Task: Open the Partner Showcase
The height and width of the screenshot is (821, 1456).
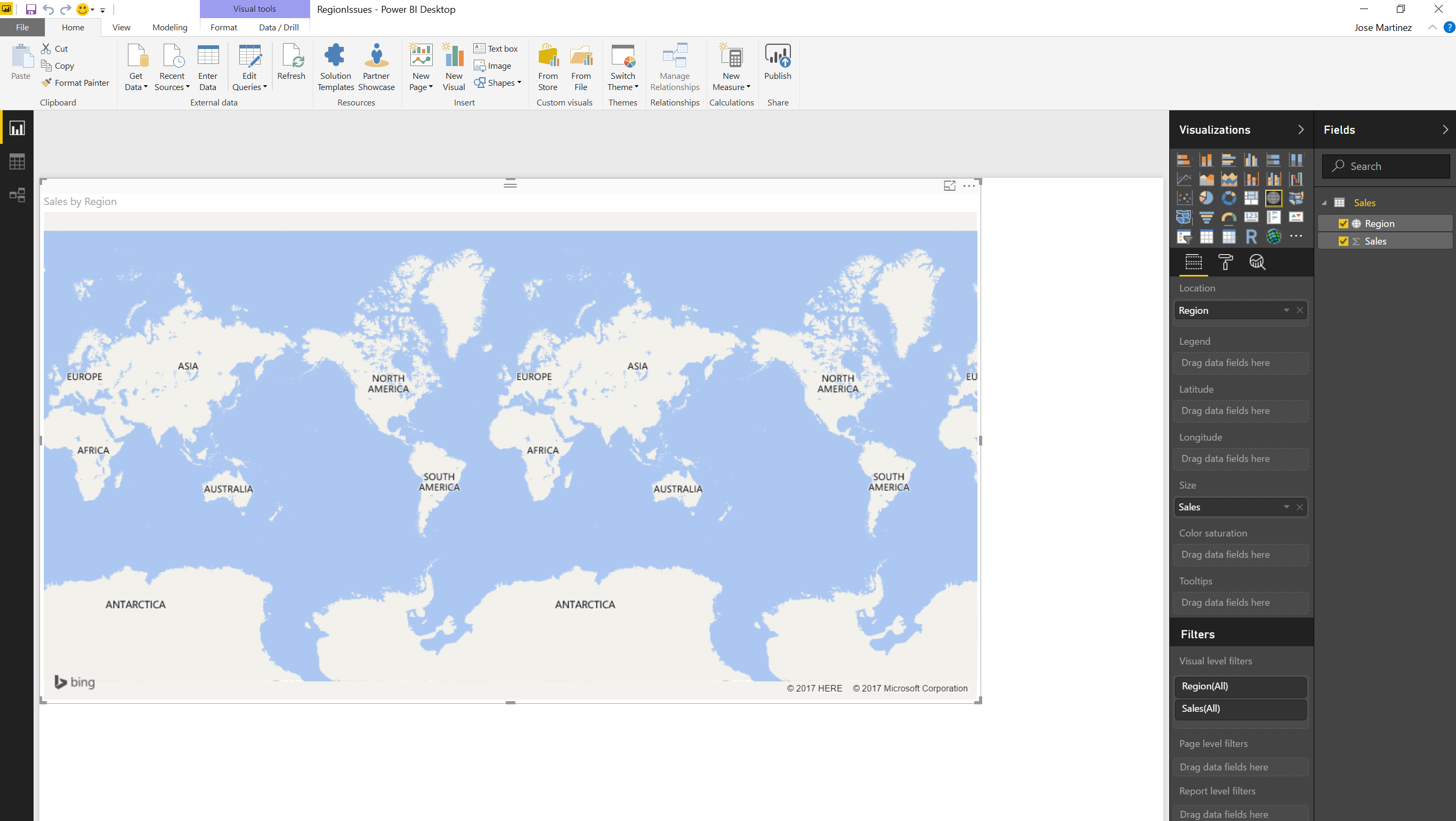Action: (x=376, y=67)
